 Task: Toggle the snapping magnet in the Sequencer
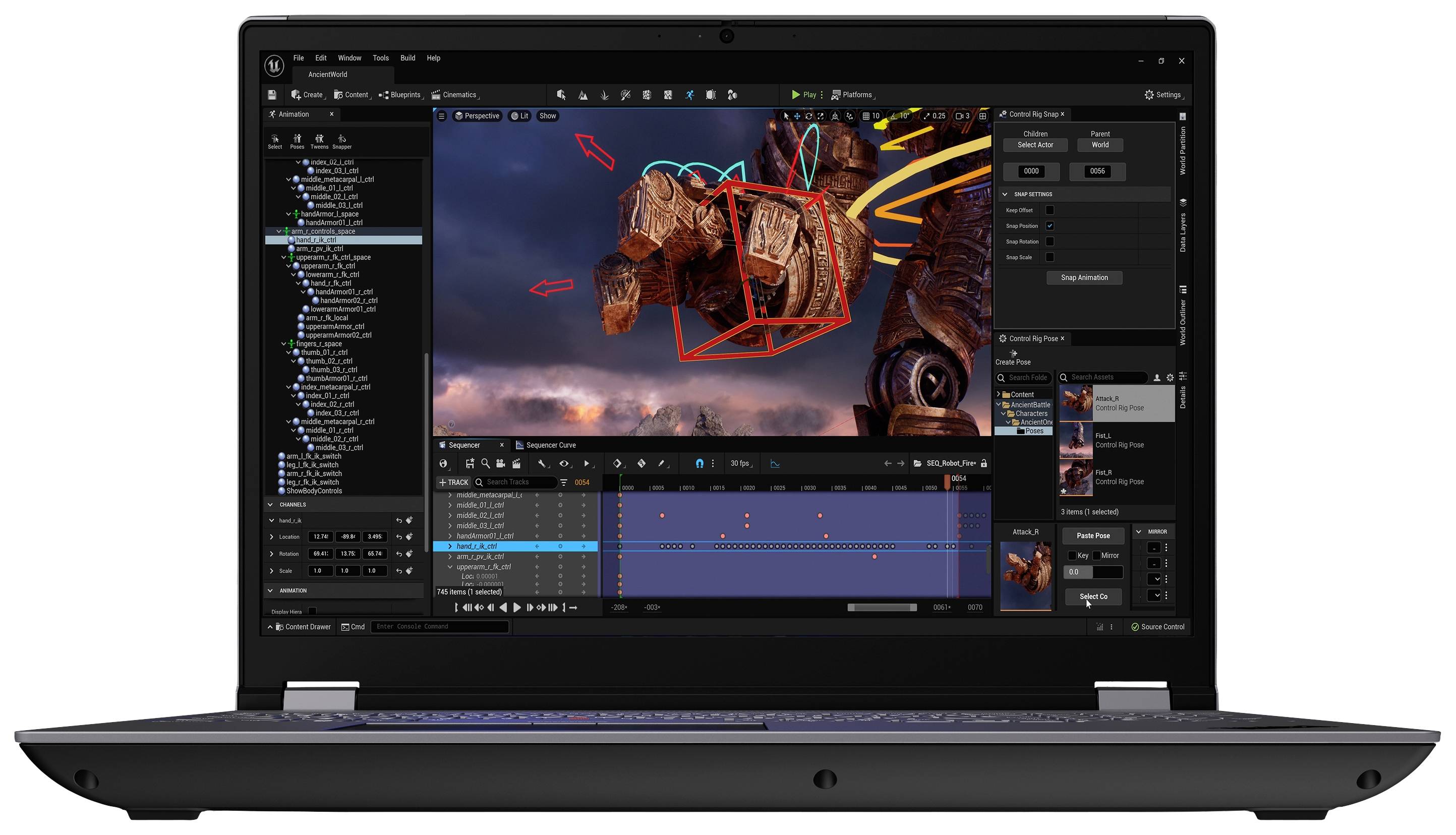(700, 463)
